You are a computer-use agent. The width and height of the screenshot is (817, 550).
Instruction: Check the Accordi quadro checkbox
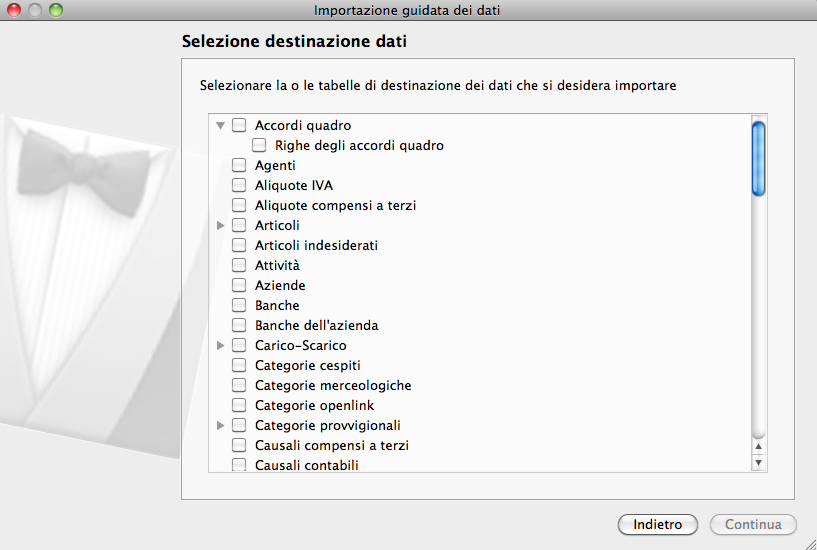tap(239, 126)
